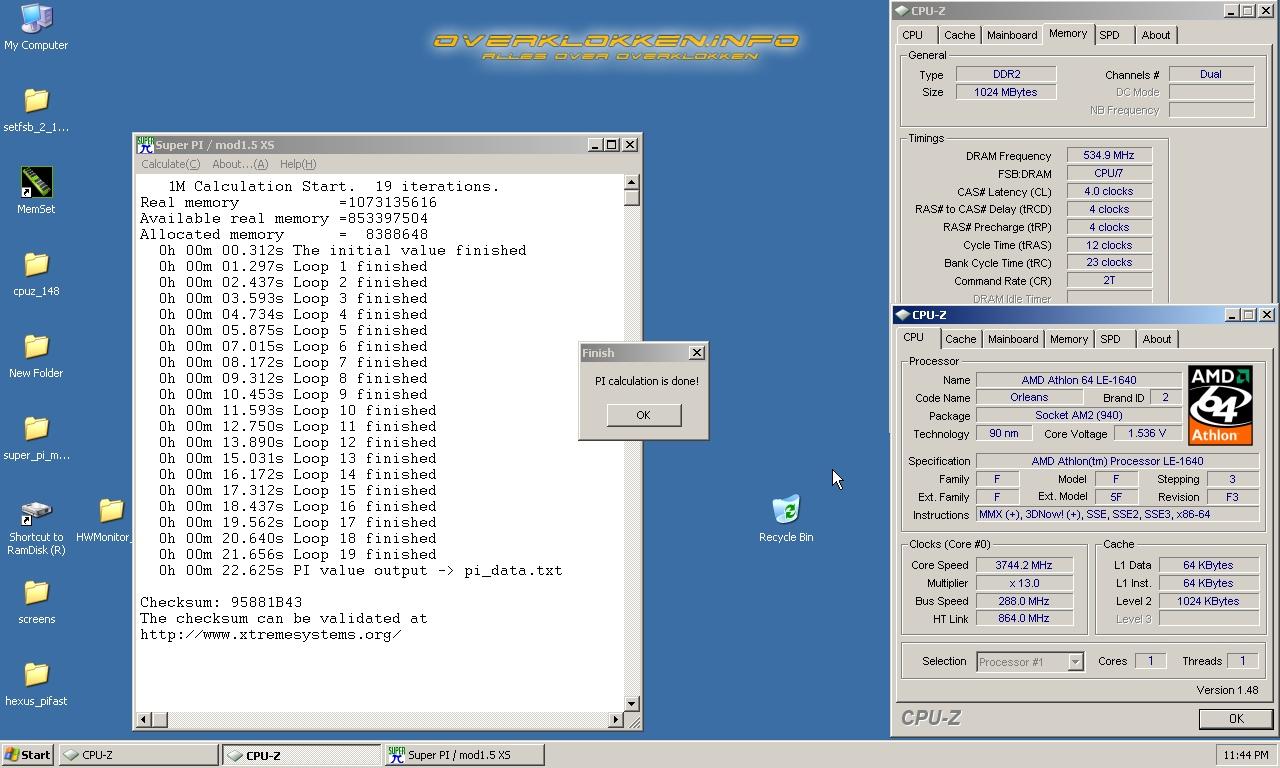Click the Memory Type DDR2 value
The width and height of the screenshot is (1280, 768).
1006,74
